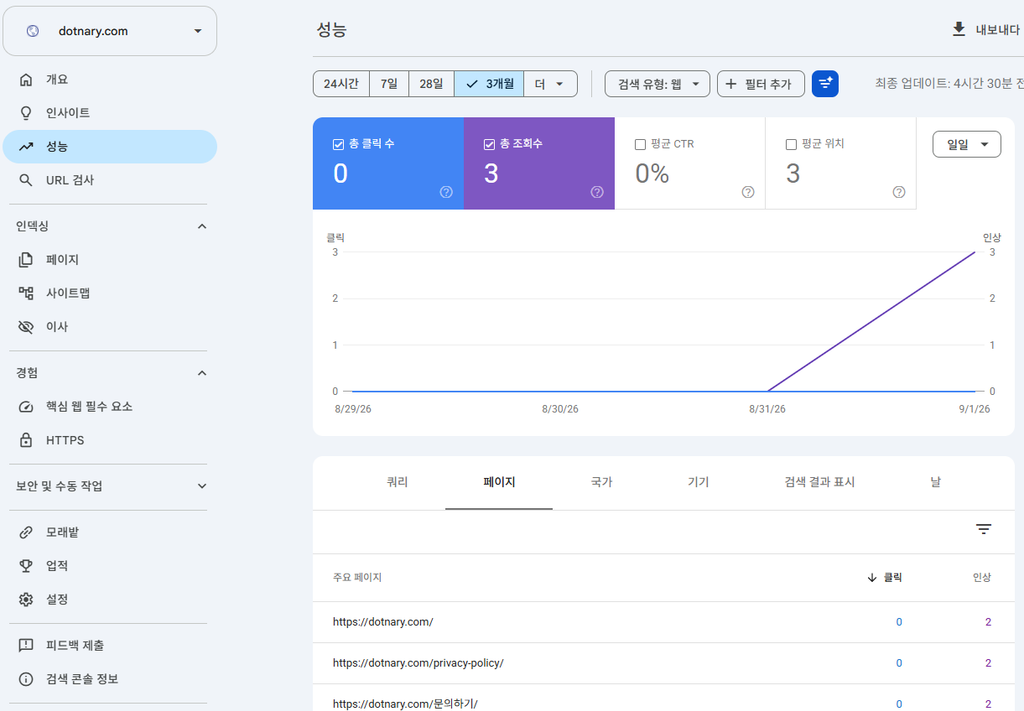Screen dimensions: 1024x711
Task: Uncheck the 총 조회수 checkbox
Action: (489, 144)
